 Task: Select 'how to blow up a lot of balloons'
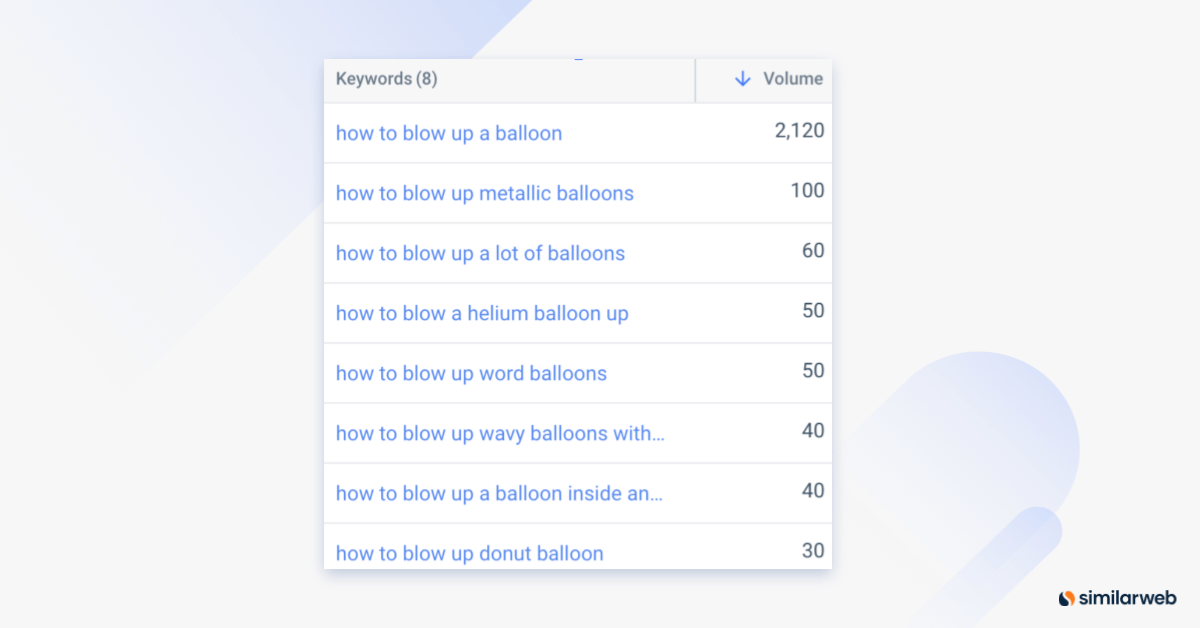(480, 253)
